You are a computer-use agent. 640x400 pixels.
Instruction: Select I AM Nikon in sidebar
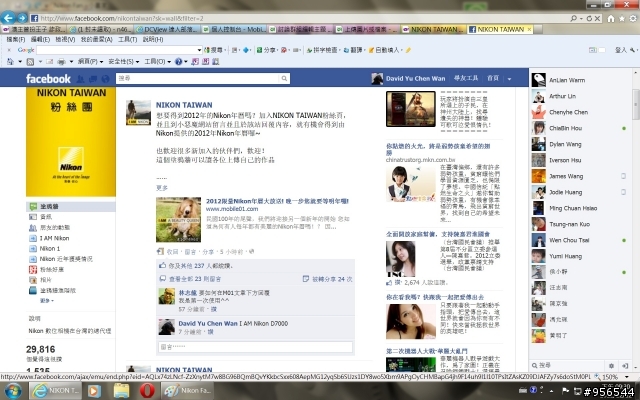pos(54,238)
